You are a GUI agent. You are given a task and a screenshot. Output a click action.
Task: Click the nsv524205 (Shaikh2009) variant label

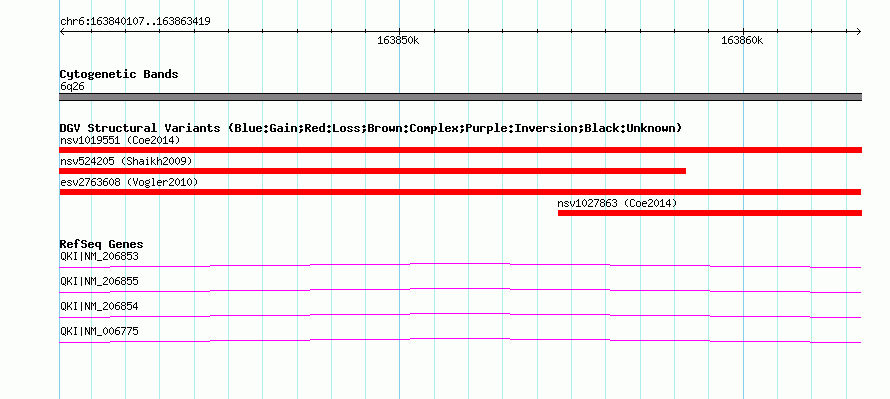click(x=126, y=161)
